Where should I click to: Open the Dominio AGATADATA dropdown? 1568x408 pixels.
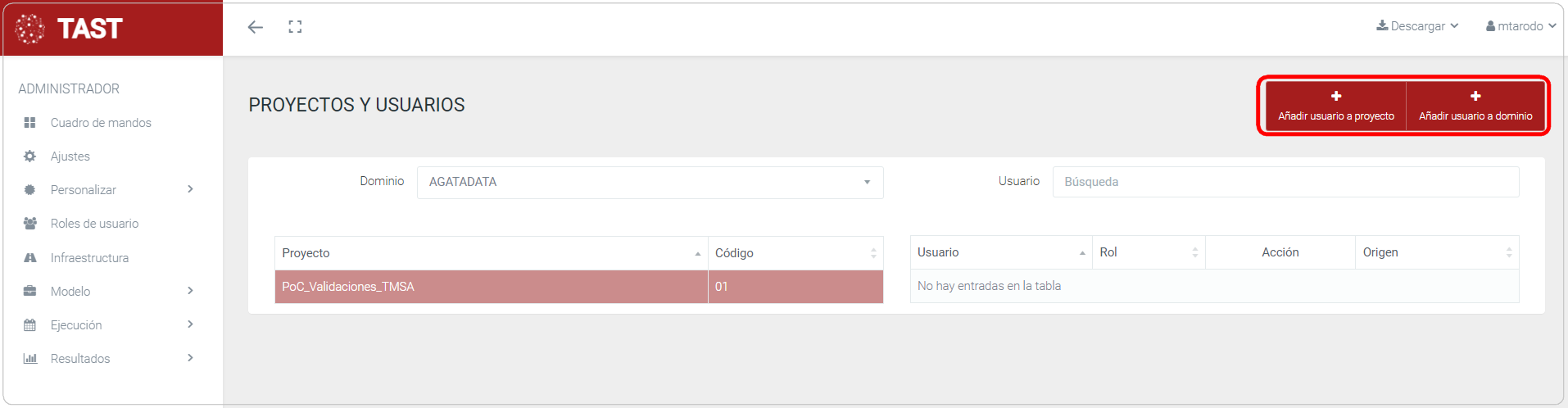click(x=650, y=182)
